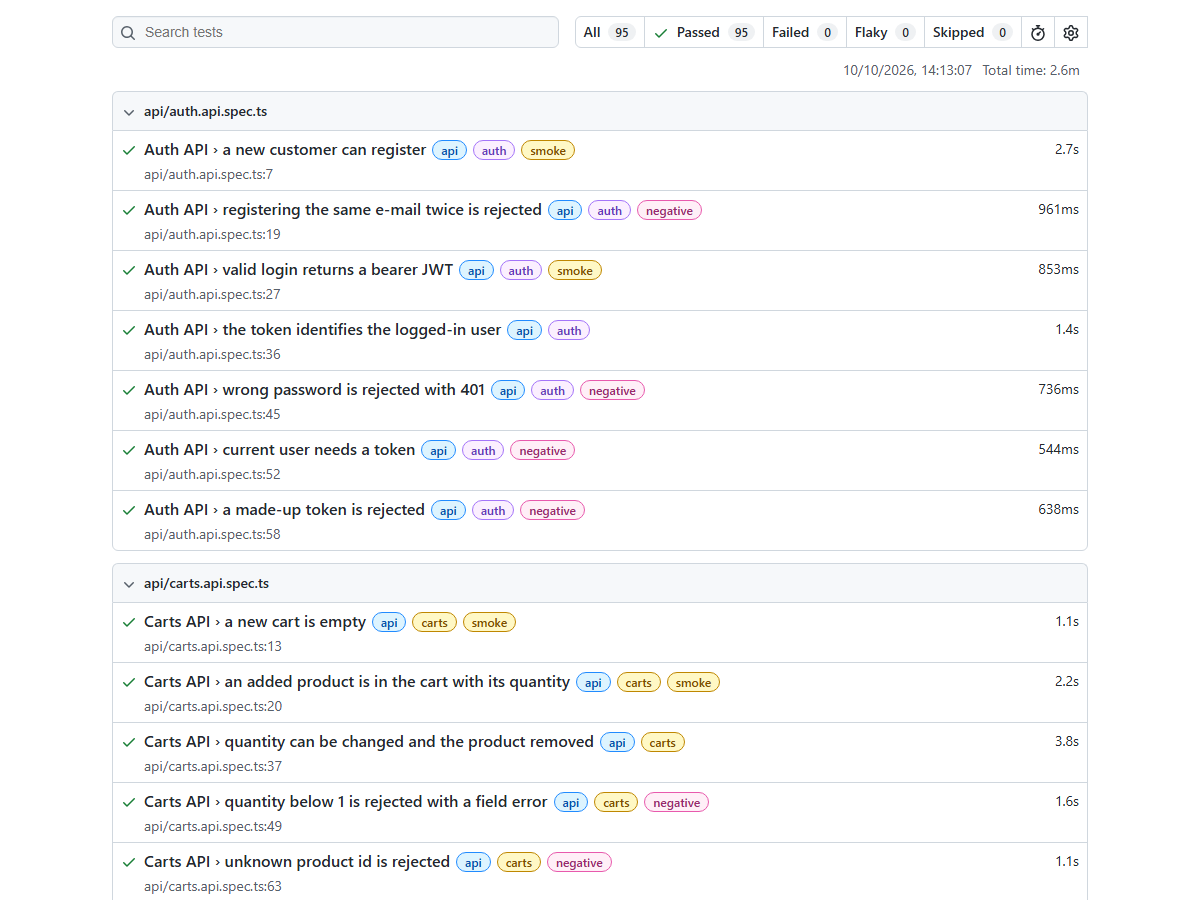Image resolution: width=1200 pixels, height=900 pixels.
Task: Click the "961ms" duration value
Action: (x=1058, y=210)
